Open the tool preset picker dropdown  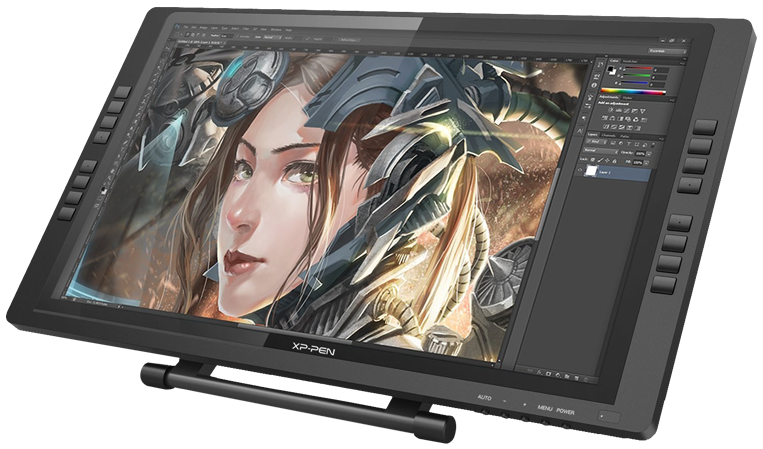tap(182, 35)
